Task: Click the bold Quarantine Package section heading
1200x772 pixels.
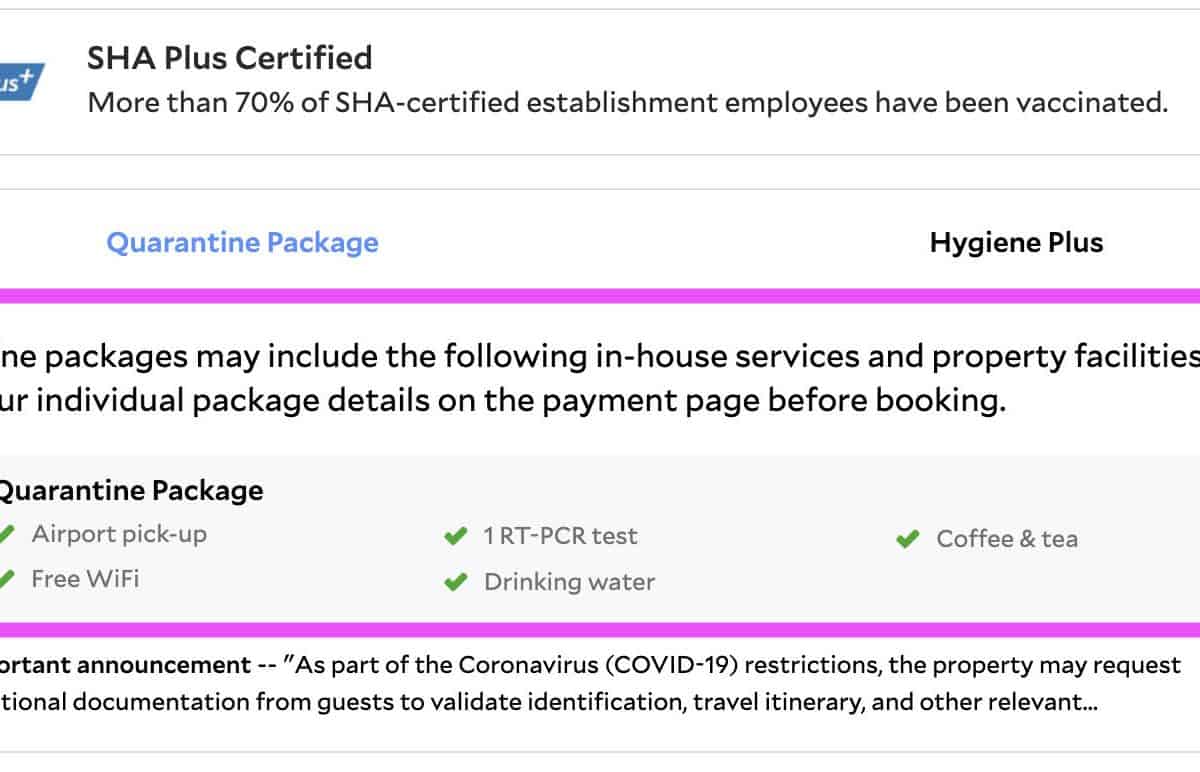Action: click(130, 491)
